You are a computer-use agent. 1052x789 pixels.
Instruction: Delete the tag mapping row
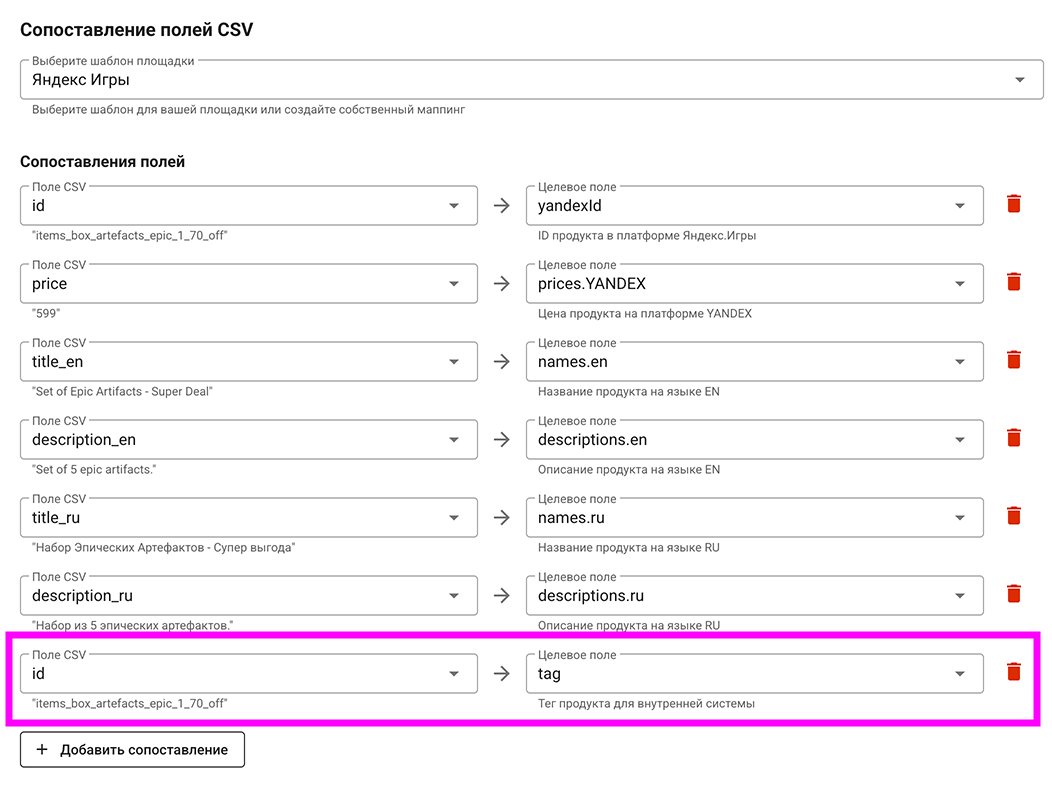coord(1013,673)
